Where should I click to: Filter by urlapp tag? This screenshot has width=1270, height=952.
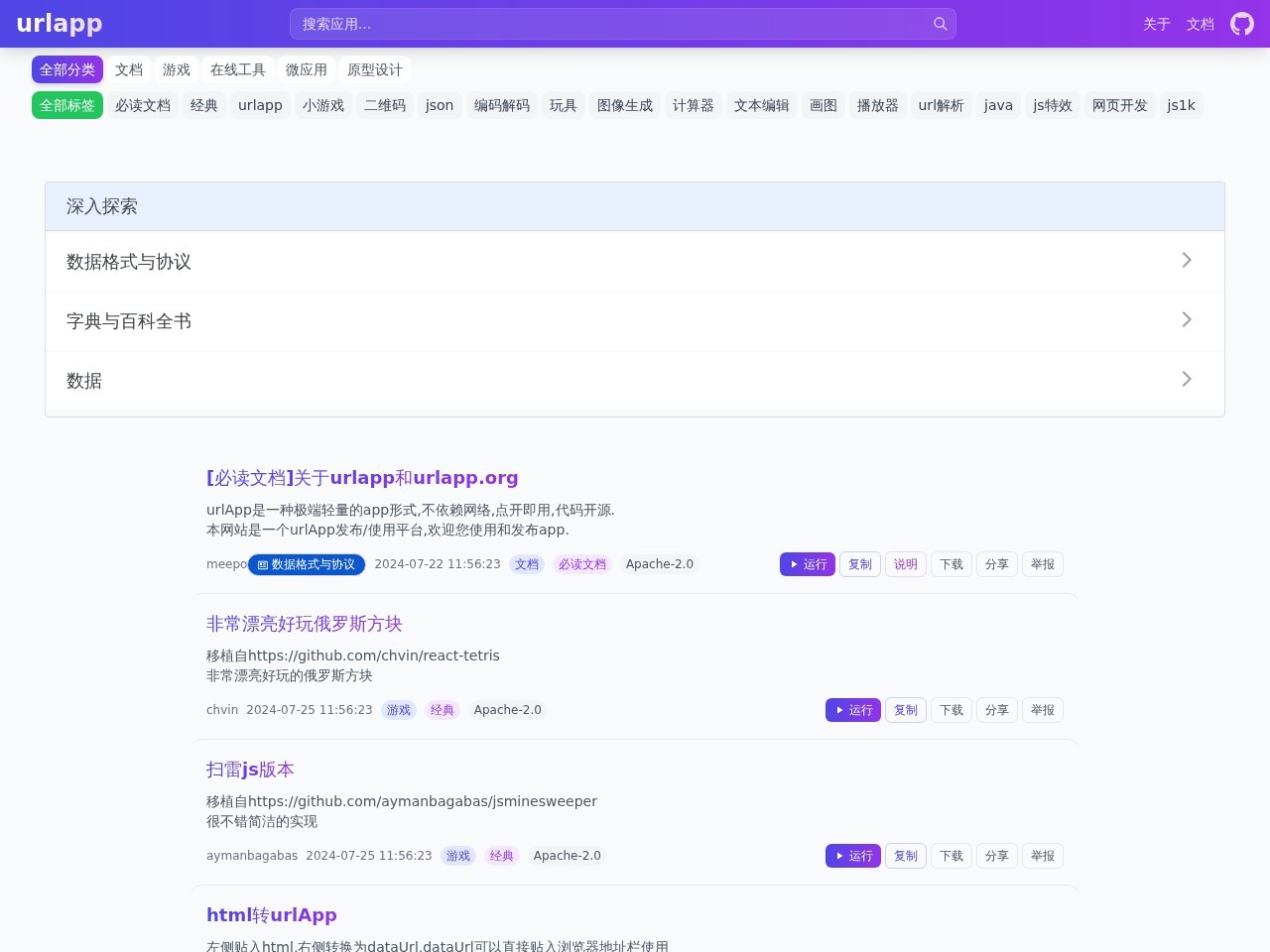(x=261, y=105)
